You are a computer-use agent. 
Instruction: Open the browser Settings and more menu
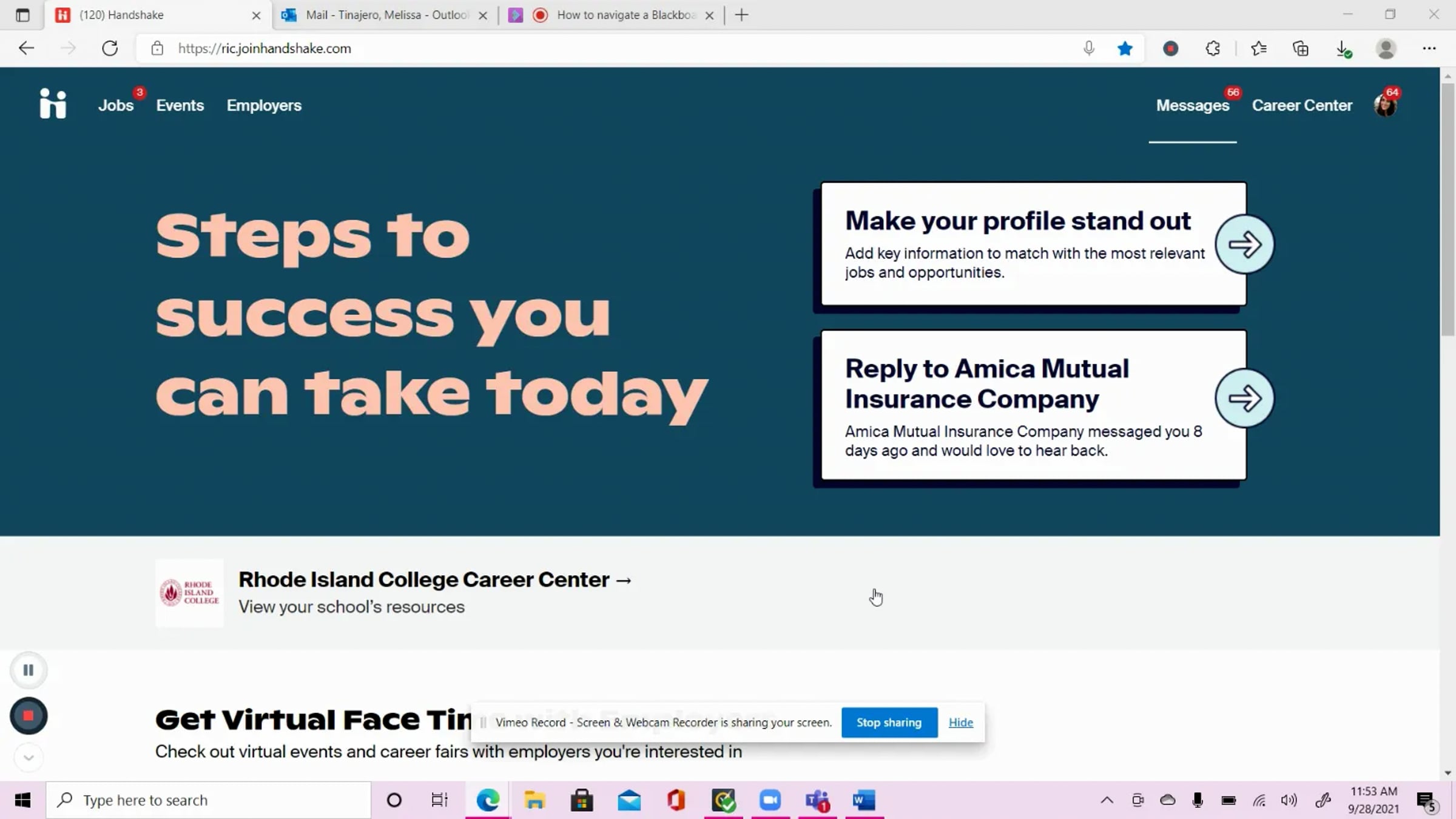tap(1429, 49)
